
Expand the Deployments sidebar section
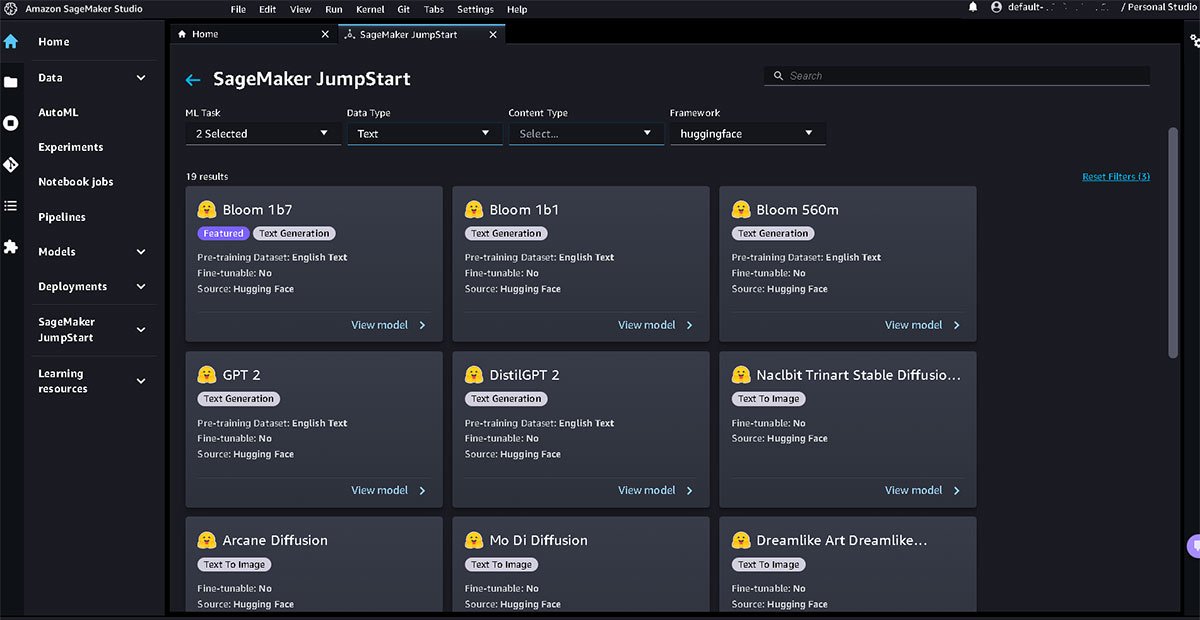[141, 287]
